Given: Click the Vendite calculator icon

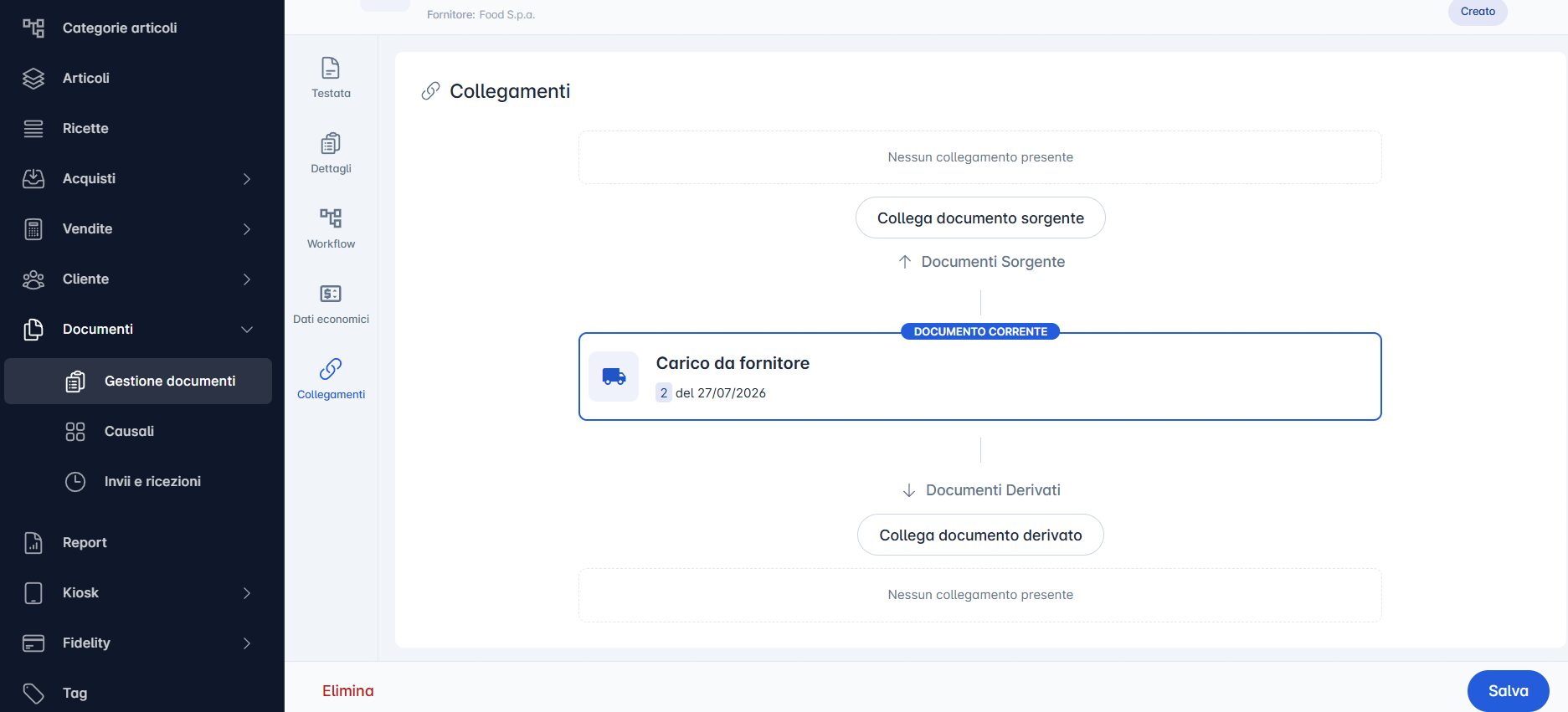Looking at the screenshot, I should [x=33, y=228].
